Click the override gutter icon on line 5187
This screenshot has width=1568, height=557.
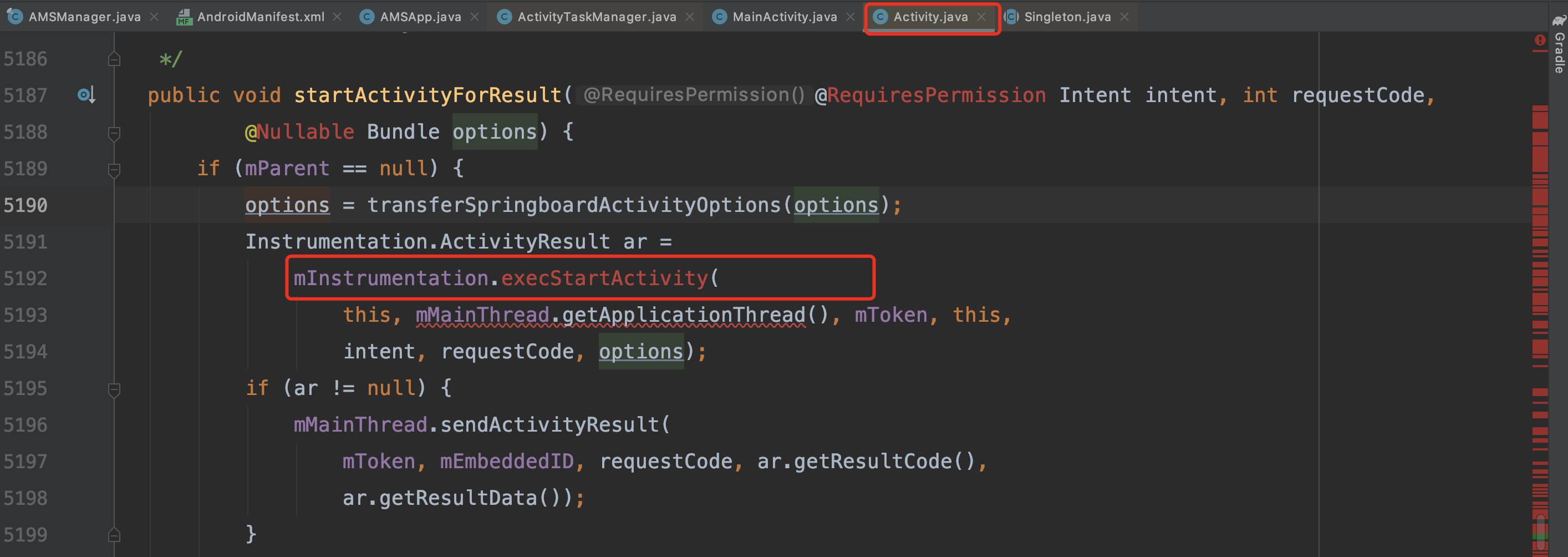point(86,95)
